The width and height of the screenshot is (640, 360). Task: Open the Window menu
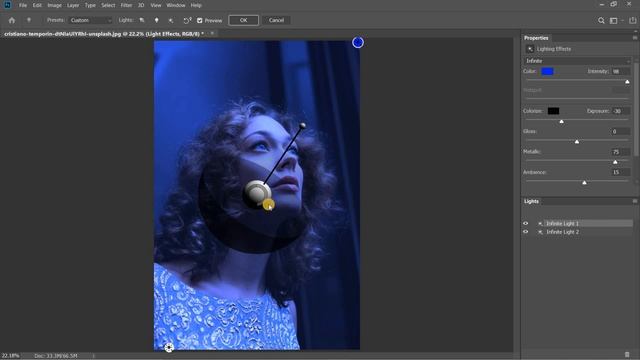tap(176, 5)
